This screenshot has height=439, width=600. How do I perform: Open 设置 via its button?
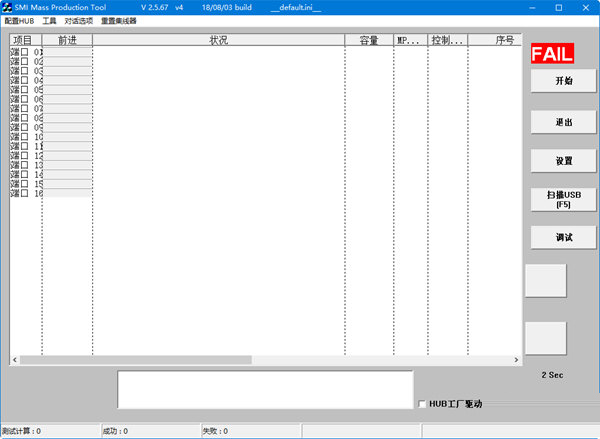tap(563, 160)
